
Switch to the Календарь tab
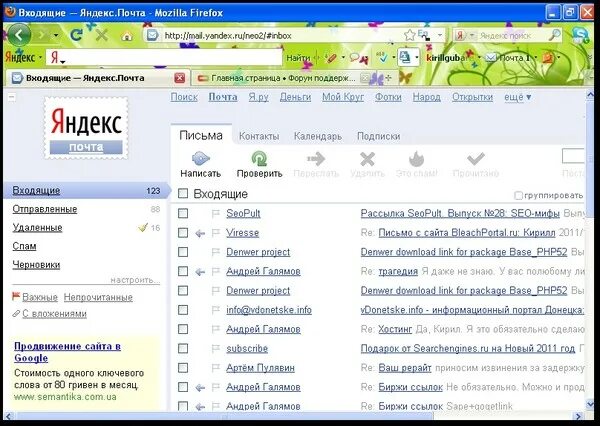click(x=318, y=136)
